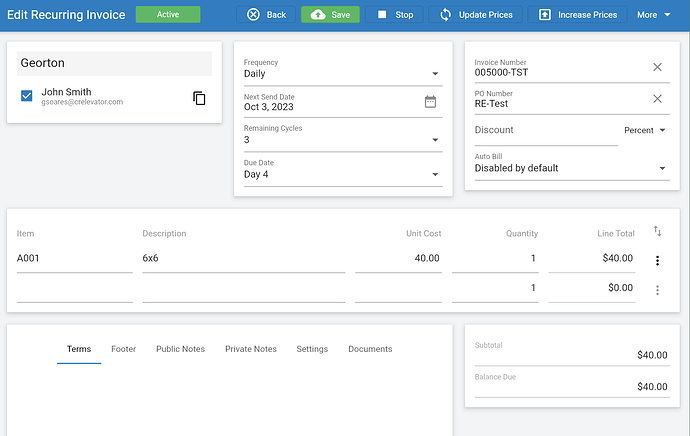The height and width of the screenshot is (436, 690).
Task: Edit the 40.00 unit cost field
Action: click(x=398, y=259)
